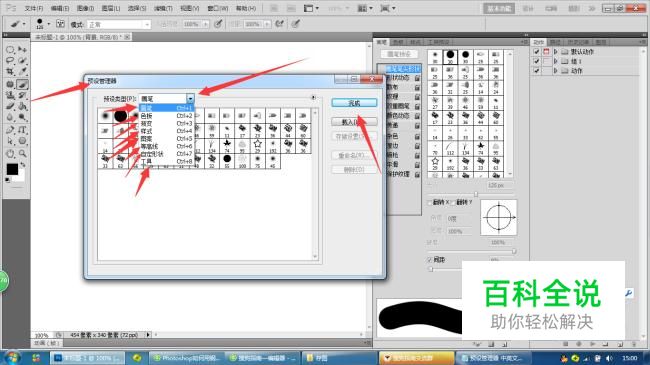This screenshot has width=650, height=365.
Task: Open the 文件(F) menu
Action: [34, 8]
